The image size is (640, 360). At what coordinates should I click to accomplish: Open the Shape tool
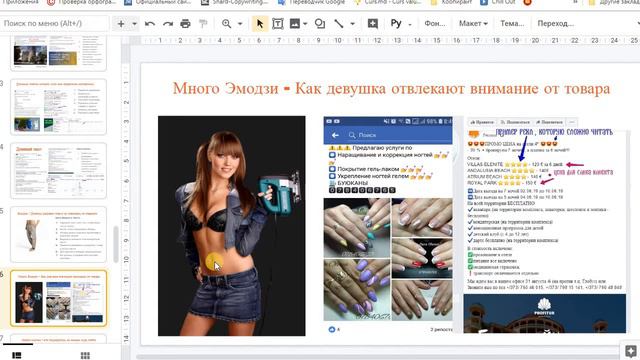320,24
